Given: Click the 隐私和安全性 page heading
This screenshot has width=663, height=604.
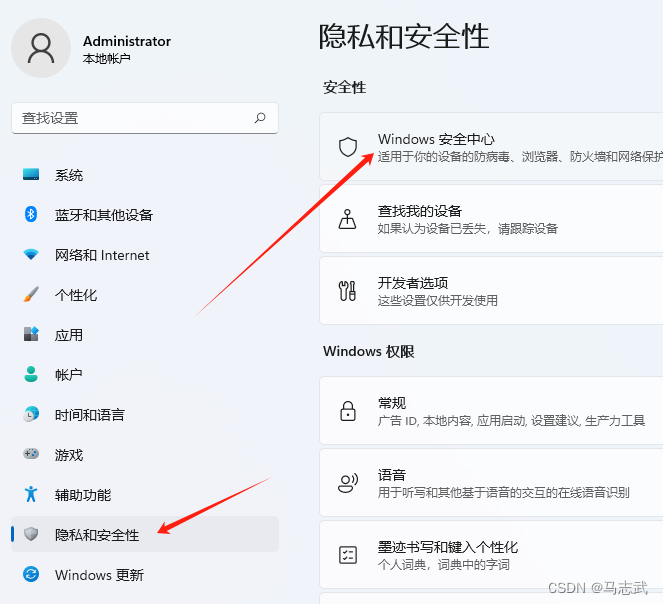Looking at the screenshot, I should tap(404, 36).
